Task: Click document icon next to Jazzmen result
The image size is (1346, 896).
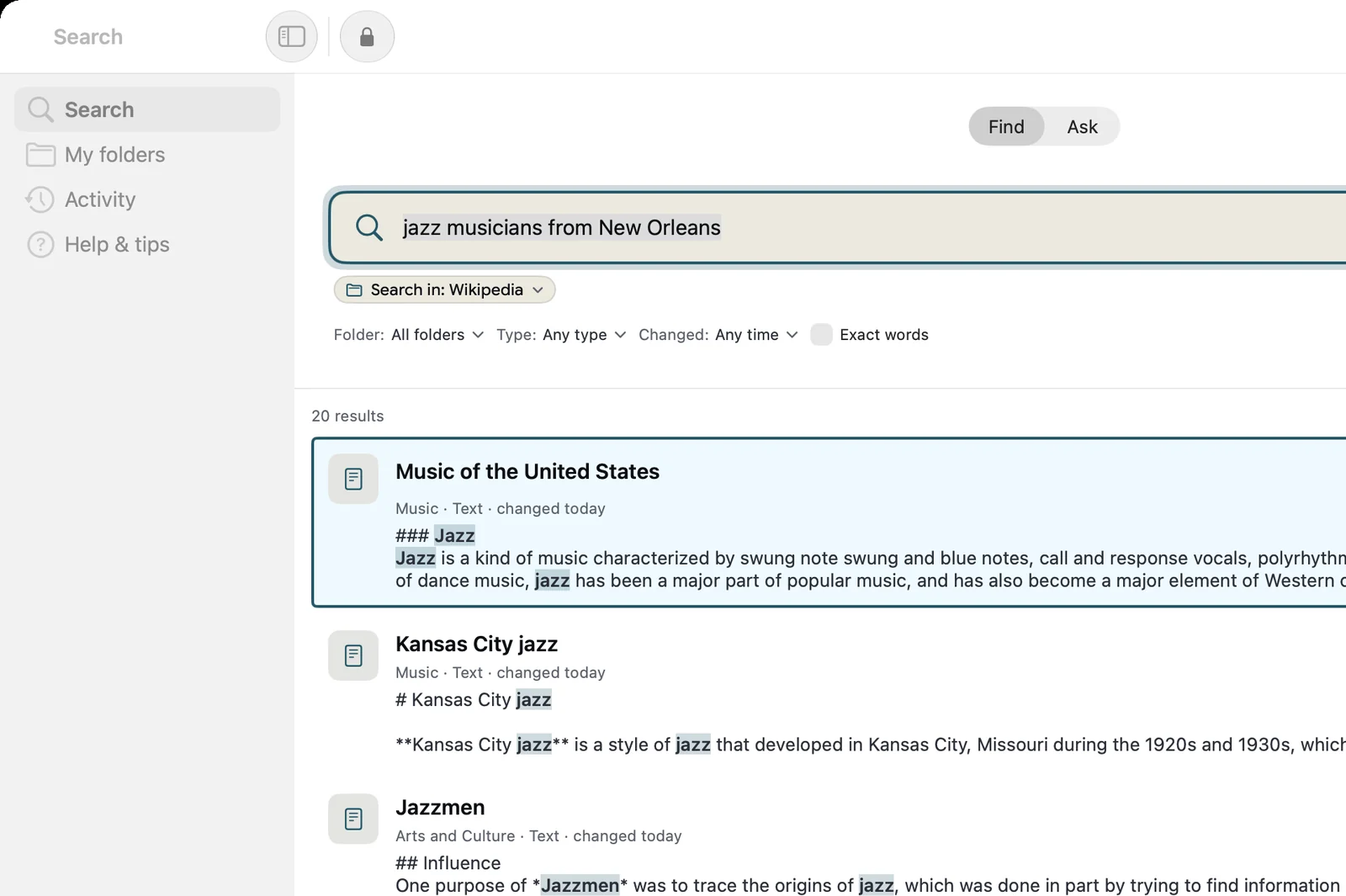Action: 353,819
